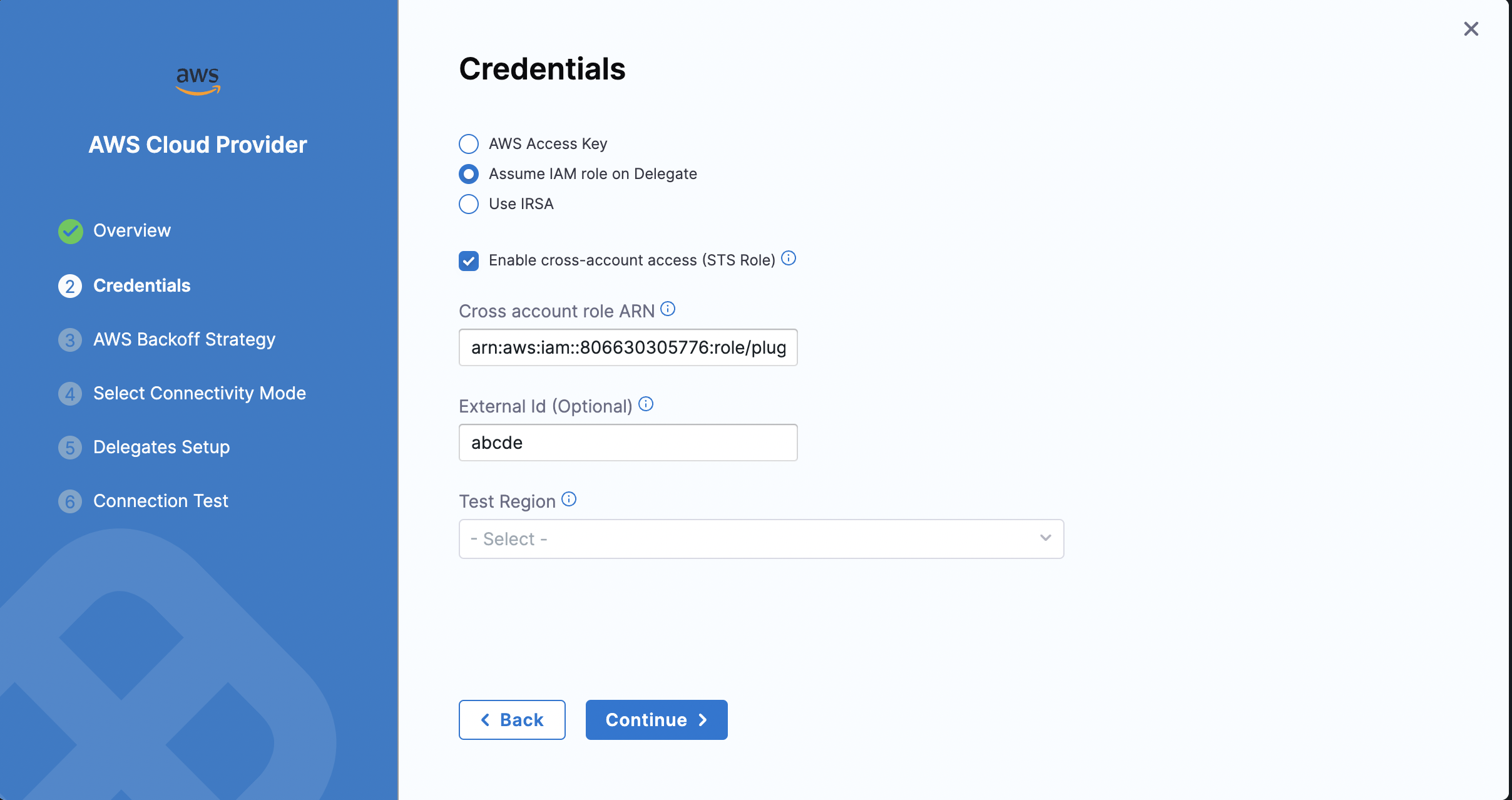Screen dimensions: 1512x800
Task: Select the Use IRSA radio option
Action: [469, 204]
